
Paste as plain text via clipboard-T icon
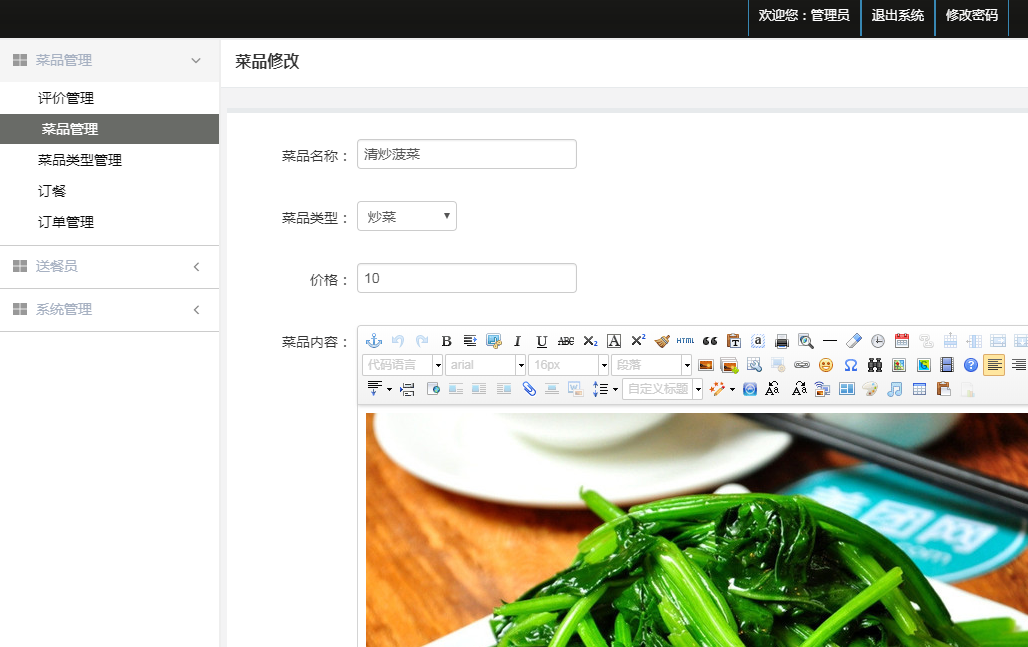tap(734, 341)
